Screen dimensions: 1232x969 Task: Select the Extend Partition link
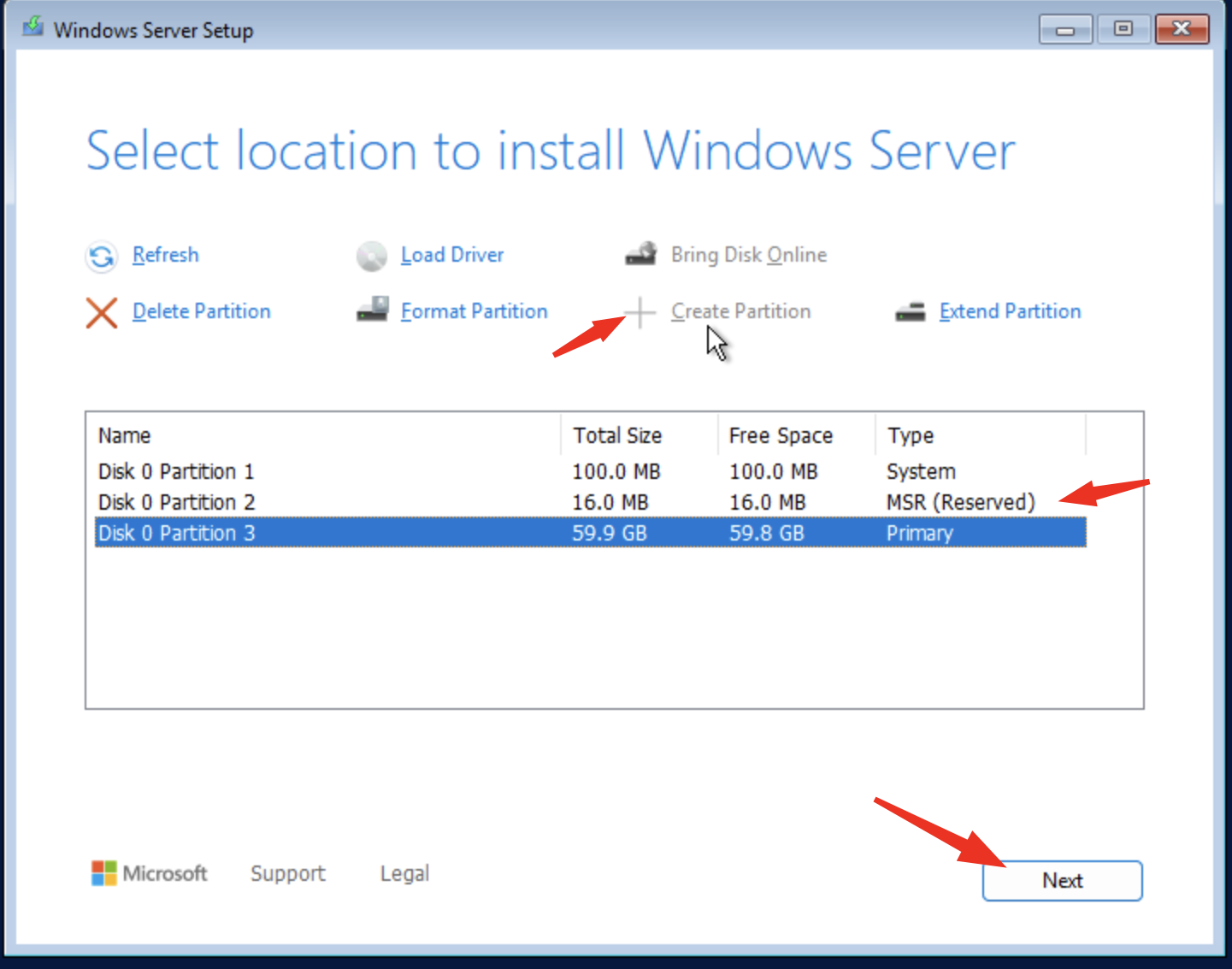[x=1010, y=311]
